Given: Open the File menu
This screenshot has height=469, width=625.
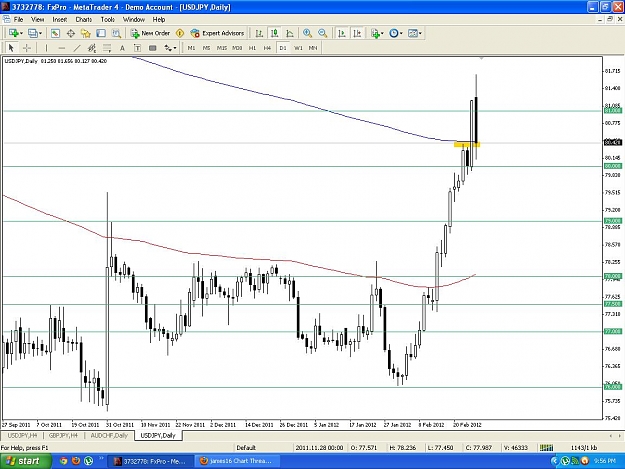Looking at the screenshot, I should coord(18,20).
